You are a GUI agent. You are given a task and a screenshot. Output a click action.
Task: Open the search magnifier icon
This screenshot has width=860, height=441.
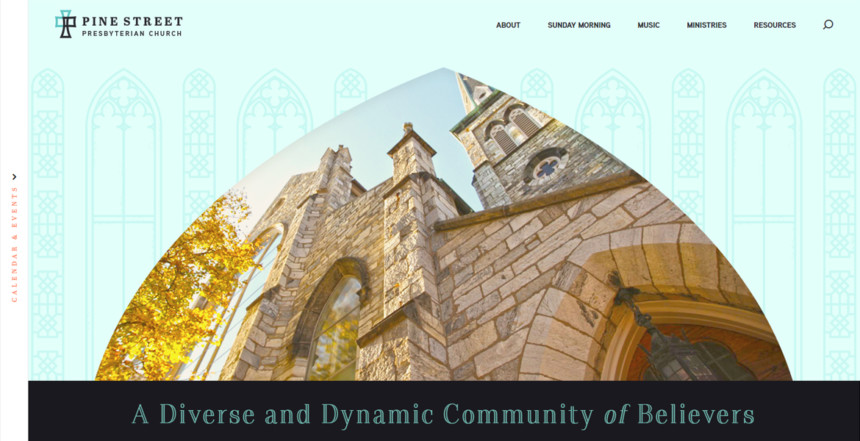[828, 25]
